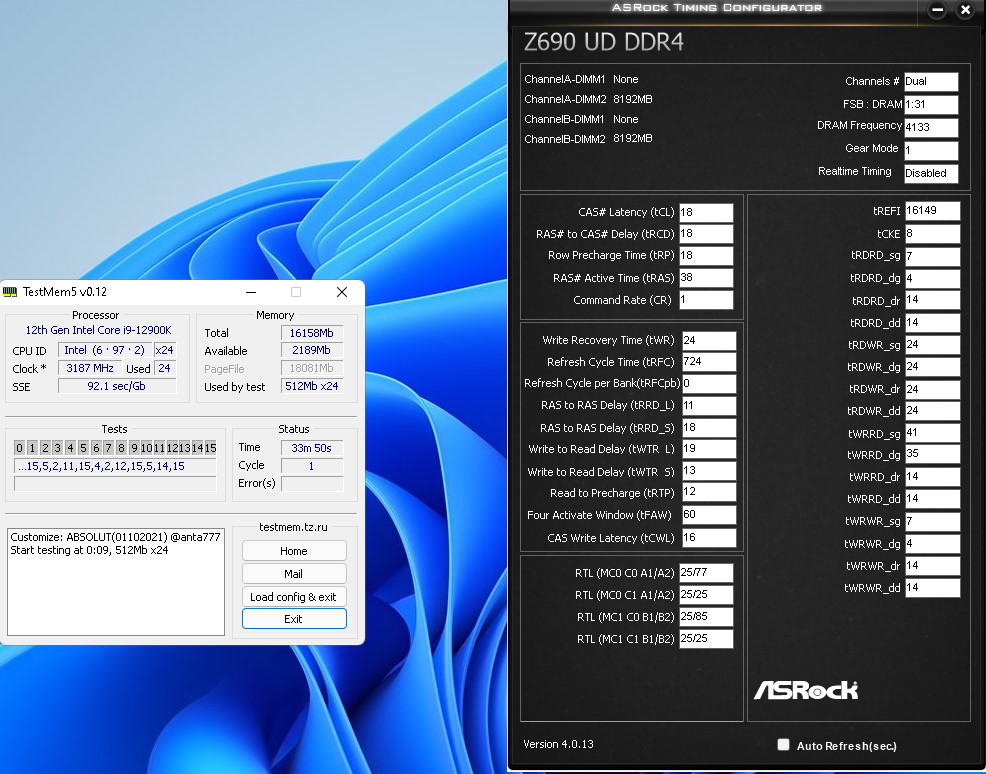Click the tWTR_L value field
This screenshot has width=986, height=774.
[x=709, y=449]
